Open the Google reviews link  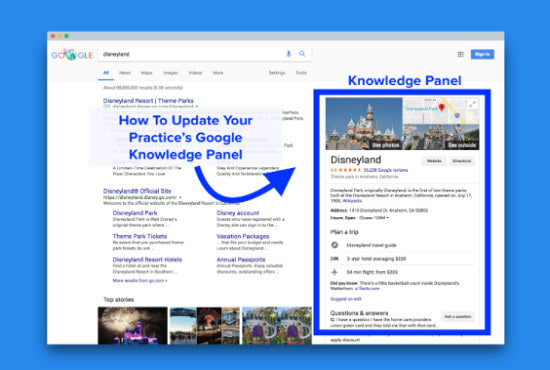point(385,170)
